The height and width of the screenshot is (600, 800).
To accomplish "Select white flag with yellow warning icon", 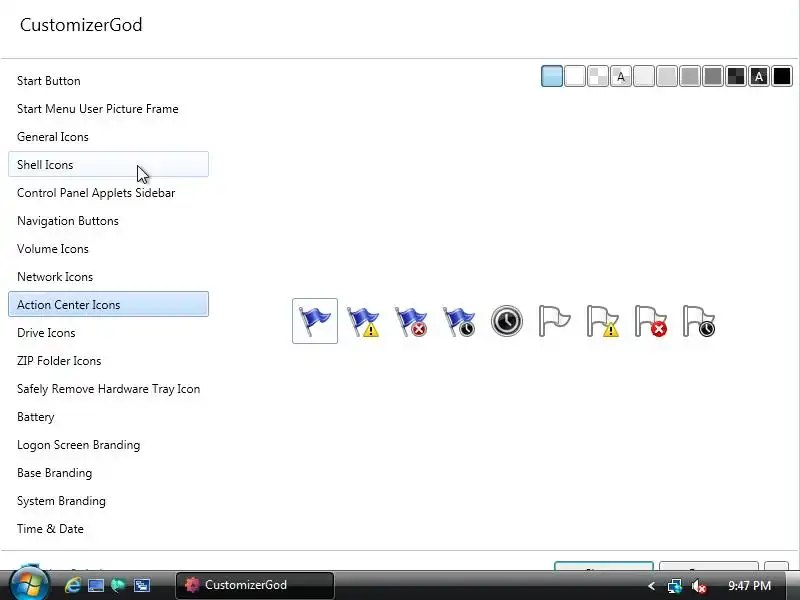I will coord(603,321).
